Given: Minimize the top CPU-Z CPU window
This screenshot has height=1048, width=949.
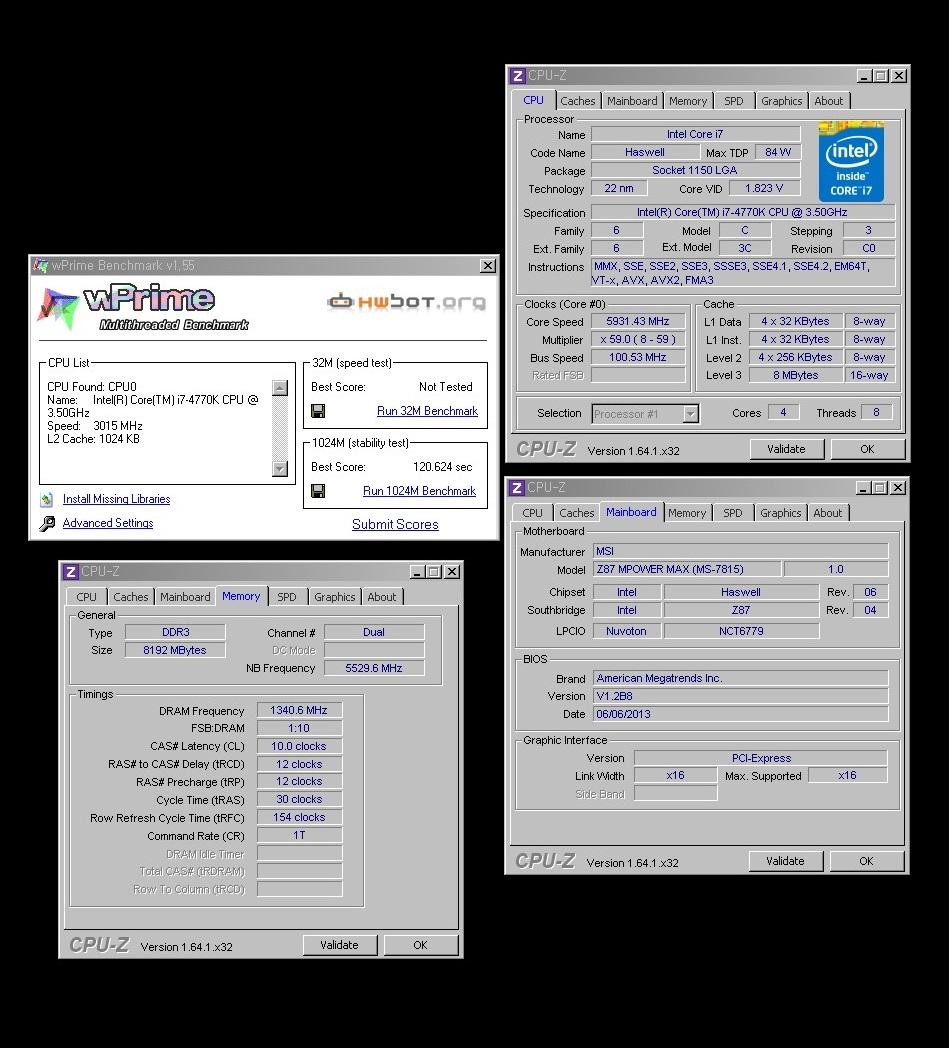Looking at the screenshot, I should (864, 76).
